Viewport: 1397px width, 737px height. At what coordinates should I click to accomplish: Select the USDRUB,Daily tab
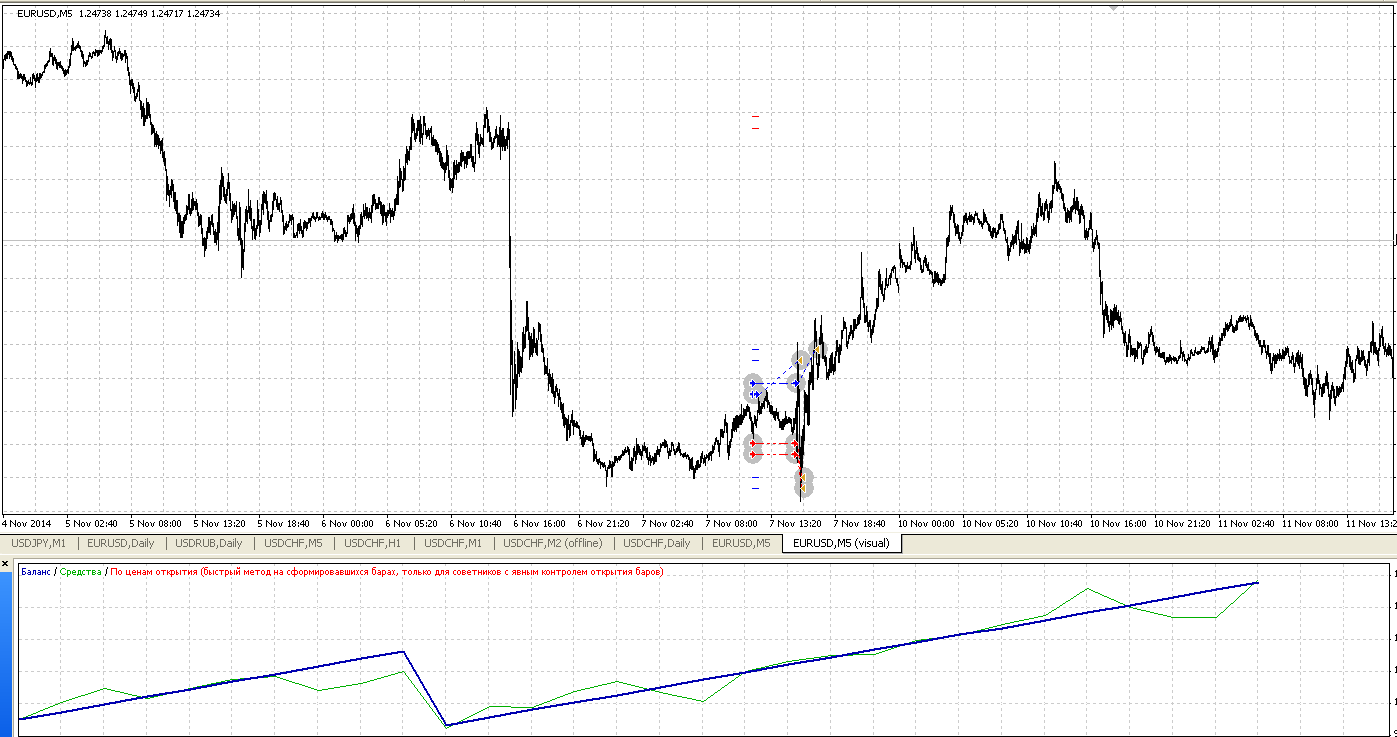pos(208,543)
